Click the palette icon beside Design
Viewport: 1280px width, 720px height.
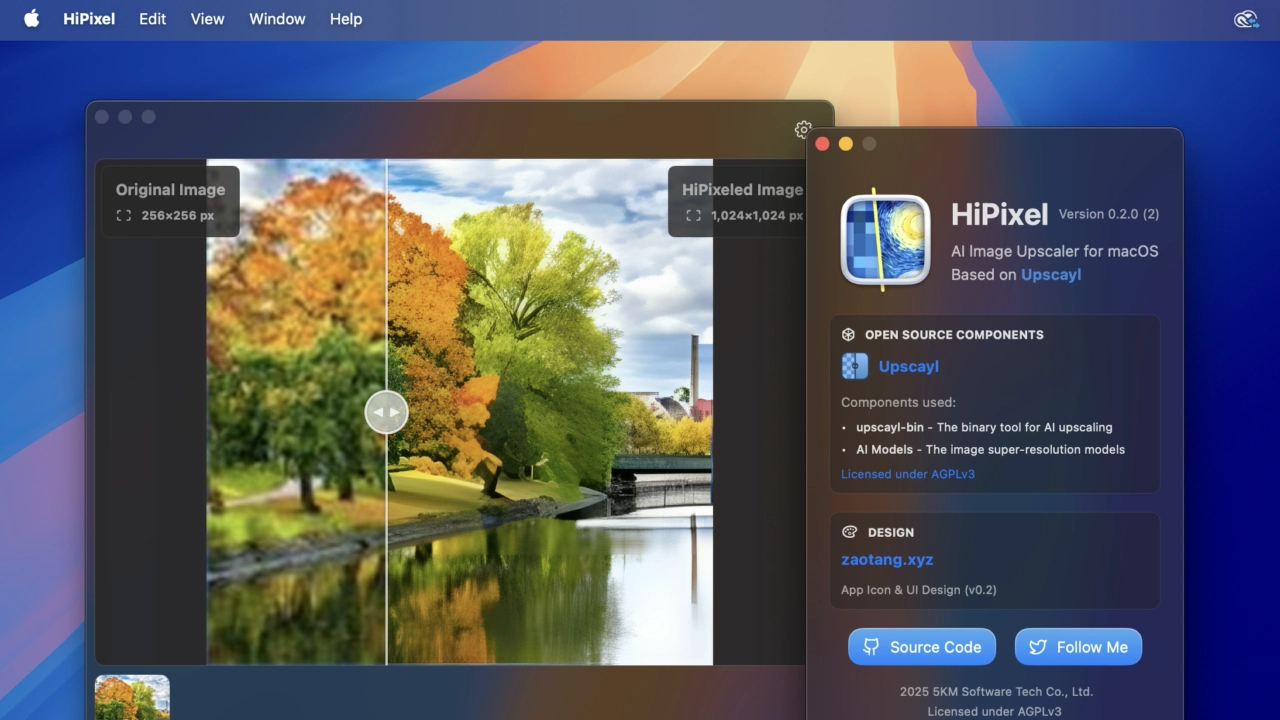pyautogui.click(x=850, y=532)
